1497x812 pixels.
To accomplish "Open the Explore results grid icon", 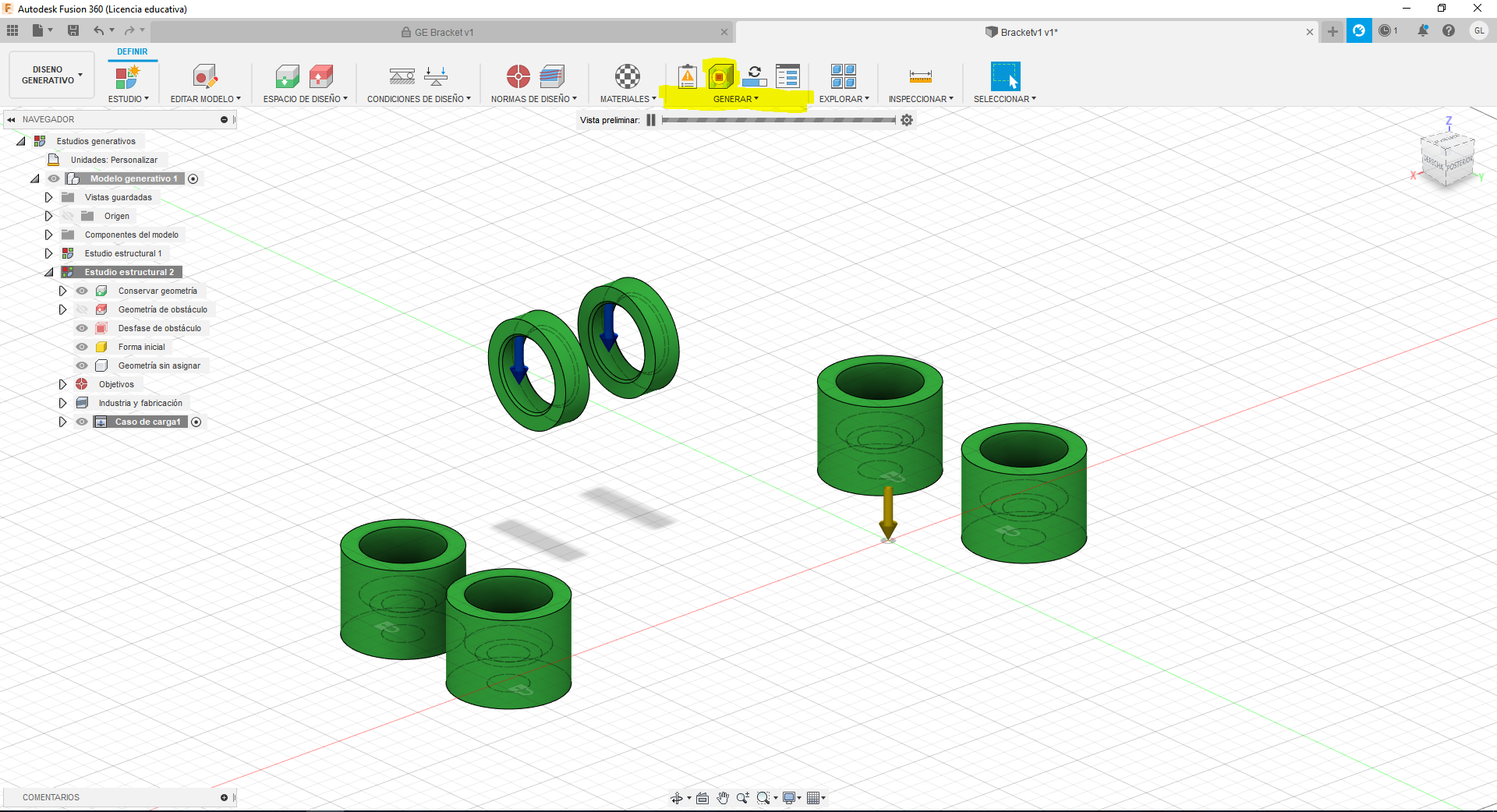I will [x=844, y=76].
